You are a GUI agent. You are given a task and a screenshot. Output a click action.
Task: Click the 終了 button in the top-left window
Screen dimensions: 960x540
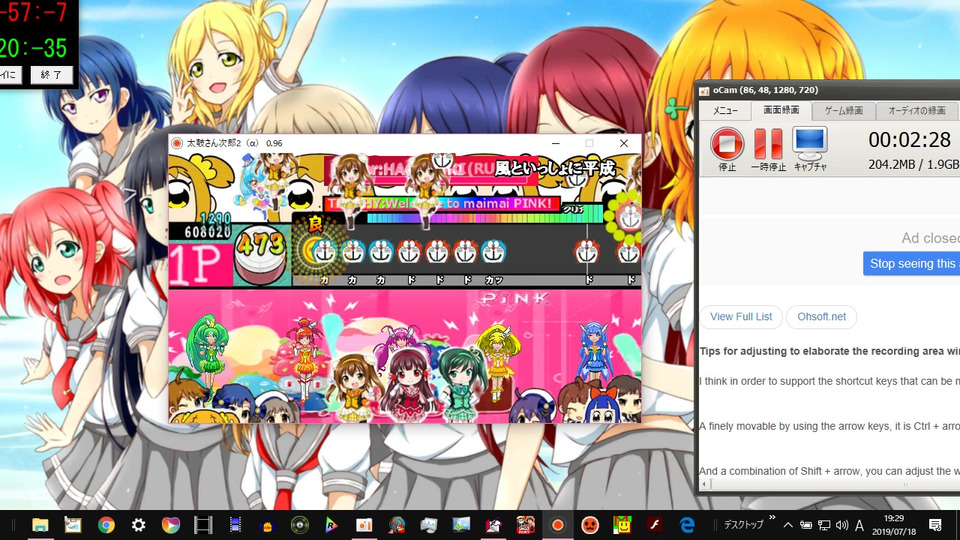51,75
